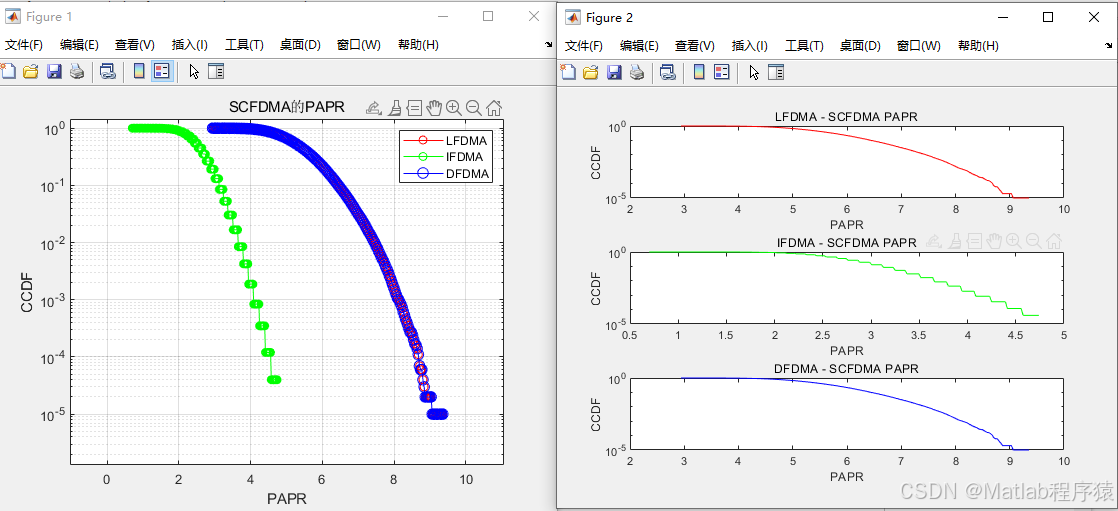Open a file using Figure 1 toolbar
1118x511 pixels.
[x=31, y=71]
